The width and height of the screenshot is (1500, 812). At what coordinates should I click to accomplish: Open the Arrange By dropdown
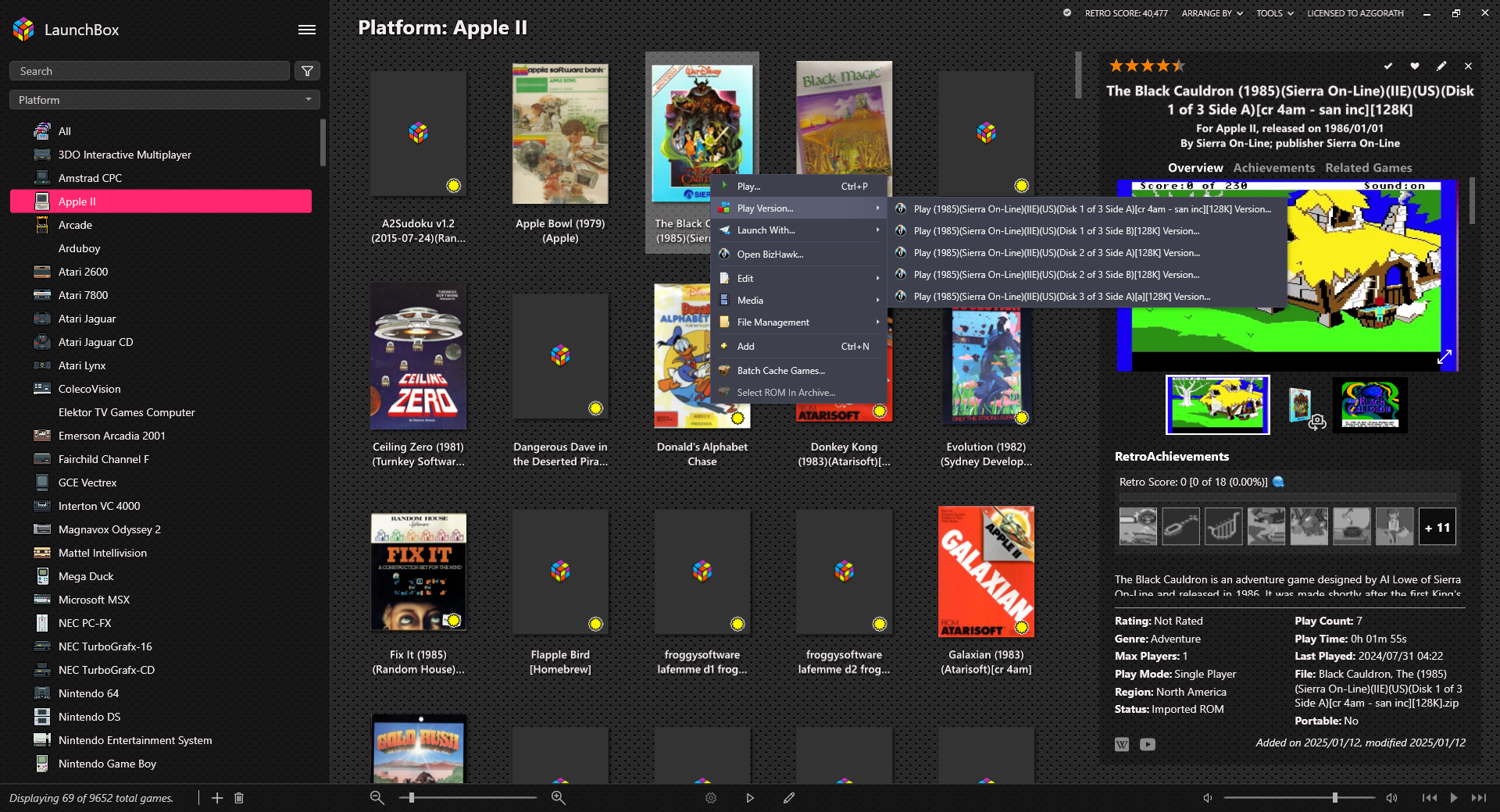(1212, 13)
